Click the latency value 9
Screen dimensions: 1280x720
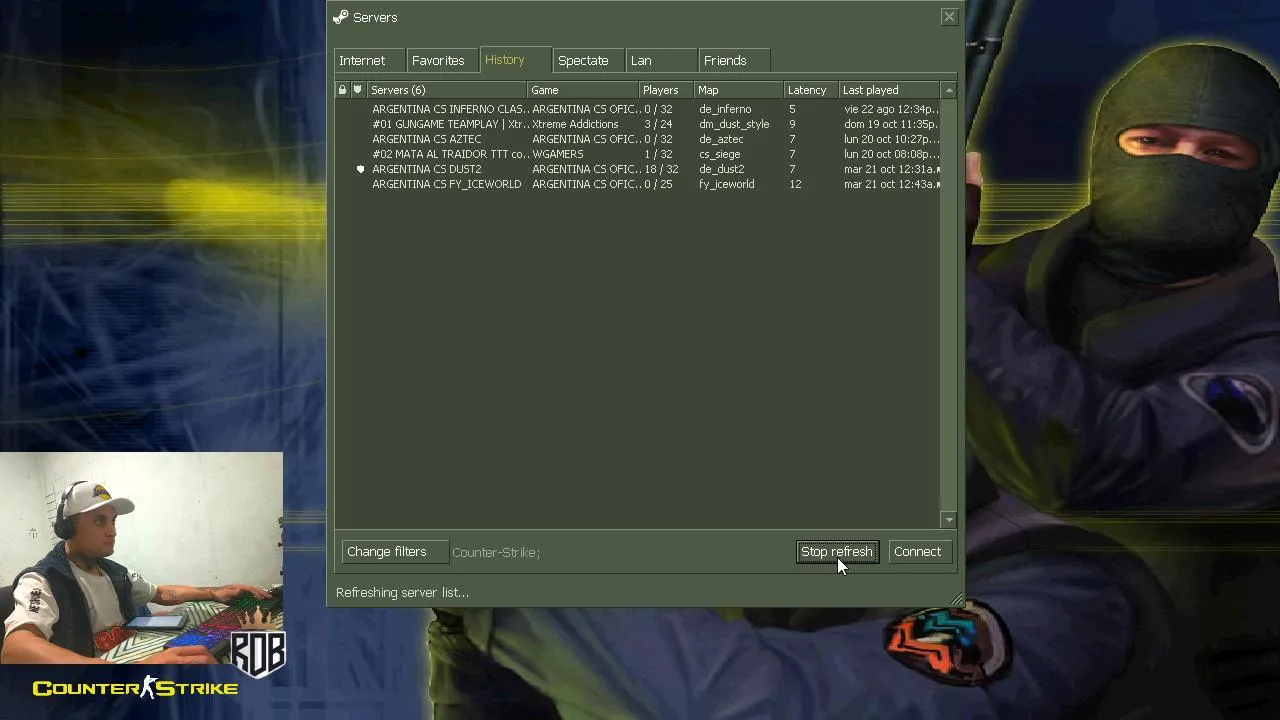point(792,124)
